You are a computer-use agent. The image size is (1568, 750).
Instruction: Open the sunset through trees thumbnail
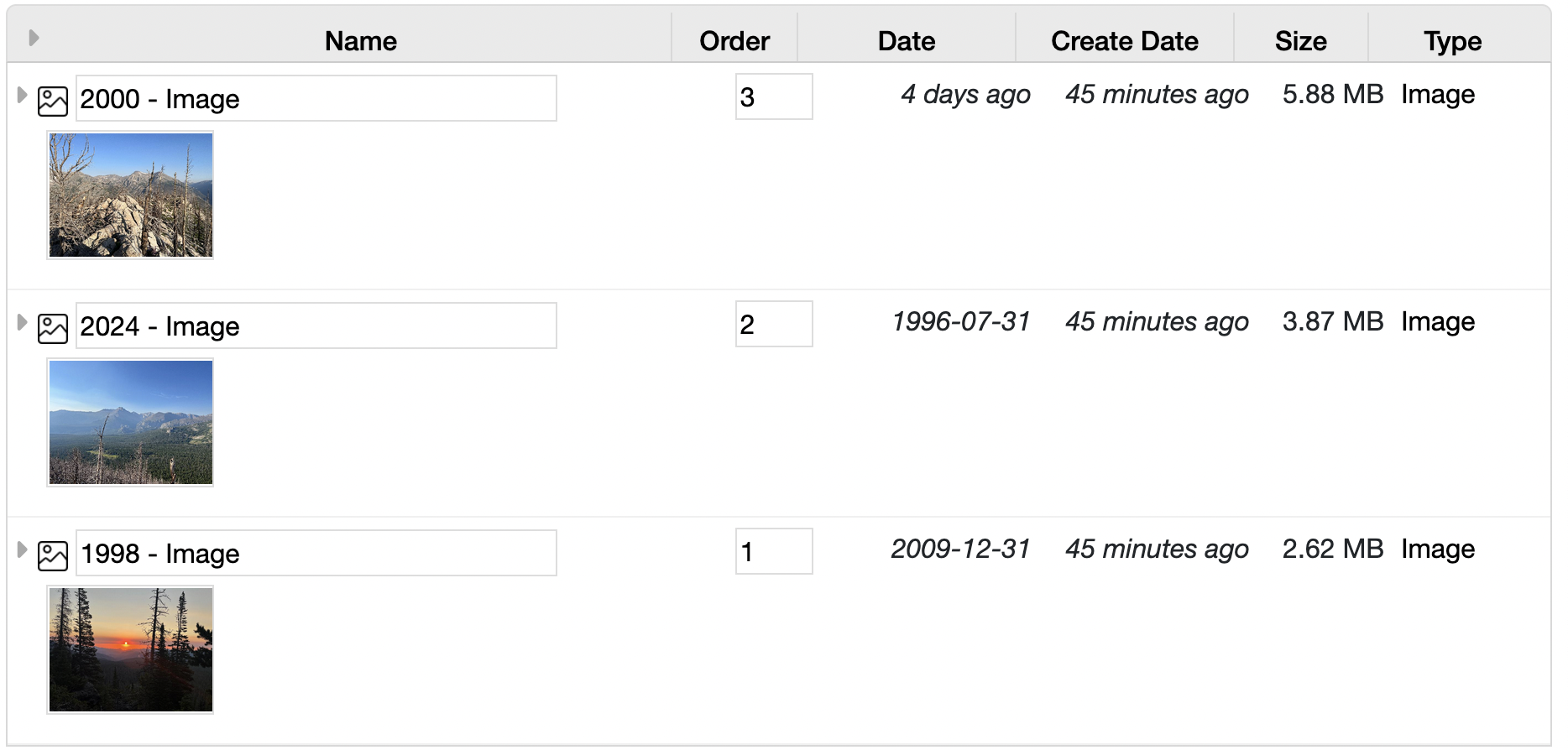[131, 650]
